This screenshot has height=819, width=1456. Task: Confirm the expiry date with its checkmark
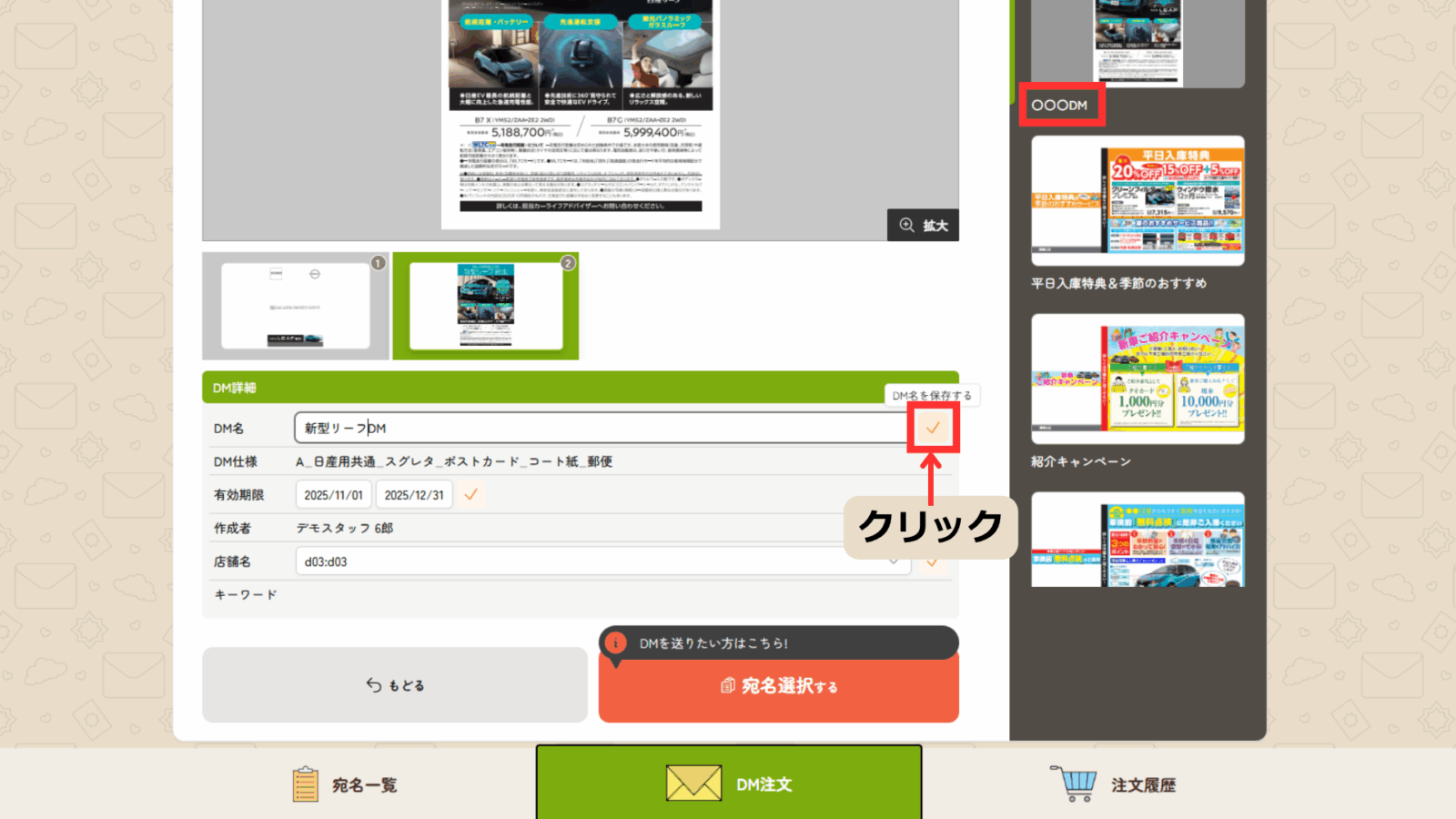(470, 495)
